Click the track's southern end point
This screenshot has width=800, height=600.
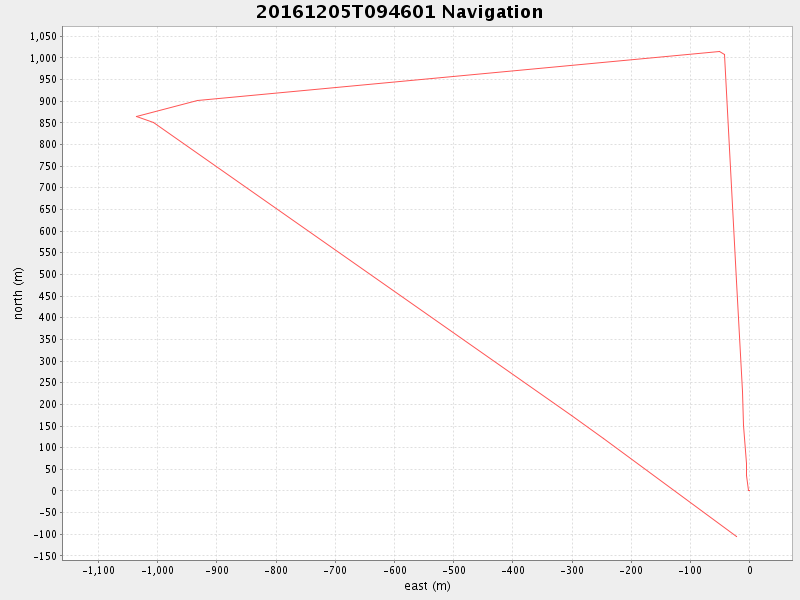[x=737, y=537]
